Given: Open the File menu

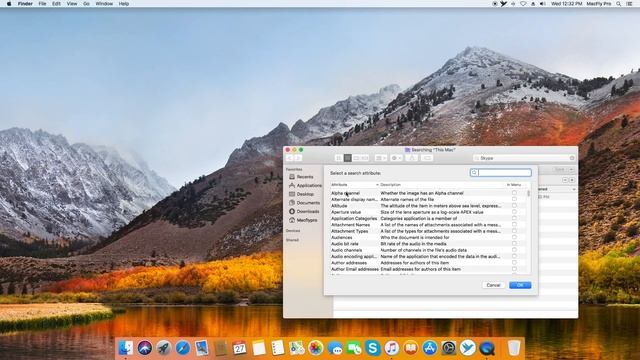Looking at the screenshot, I should point(42,4).
